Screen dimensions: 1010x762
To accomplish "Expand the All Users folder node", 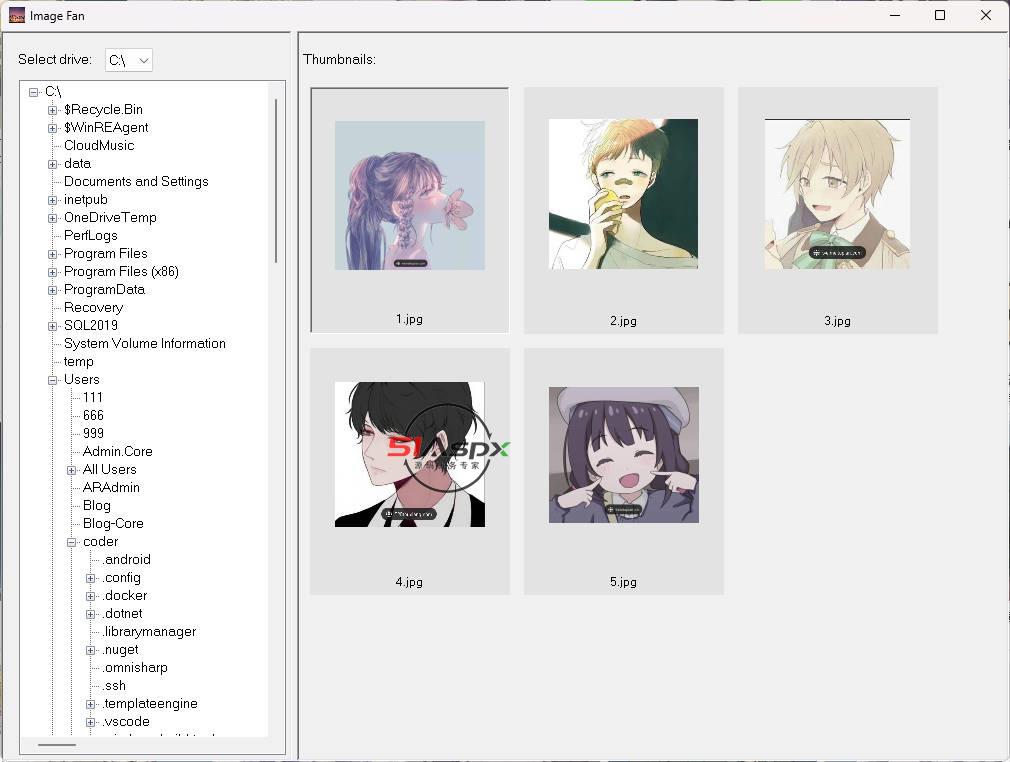I will (72, 470).
